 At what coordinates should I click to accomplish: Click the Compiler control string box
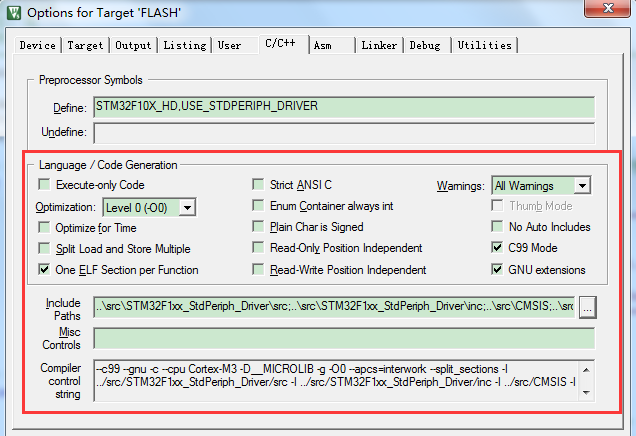(x=344, y=380)
